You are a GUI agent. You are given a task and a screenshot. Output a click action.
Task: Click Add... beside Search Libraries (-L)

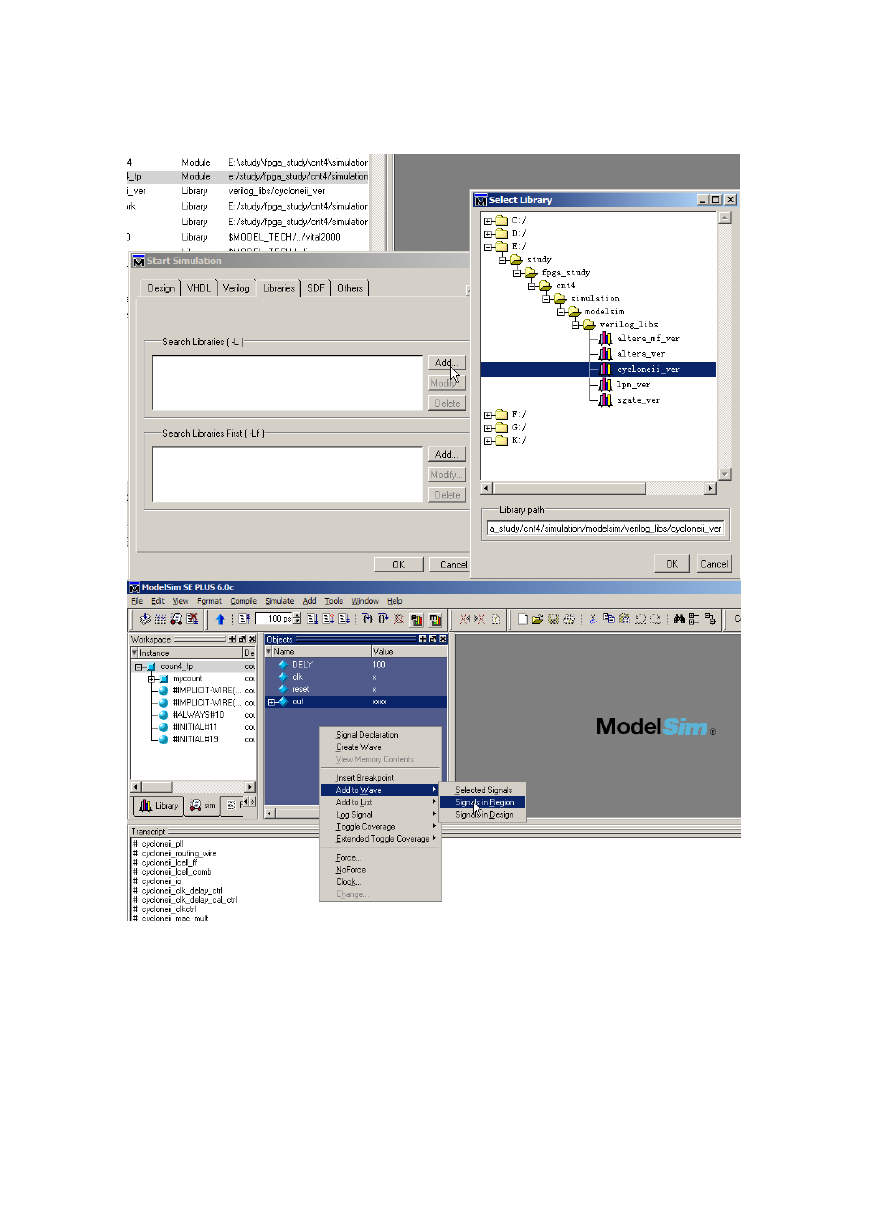click(x=446, y=362)
